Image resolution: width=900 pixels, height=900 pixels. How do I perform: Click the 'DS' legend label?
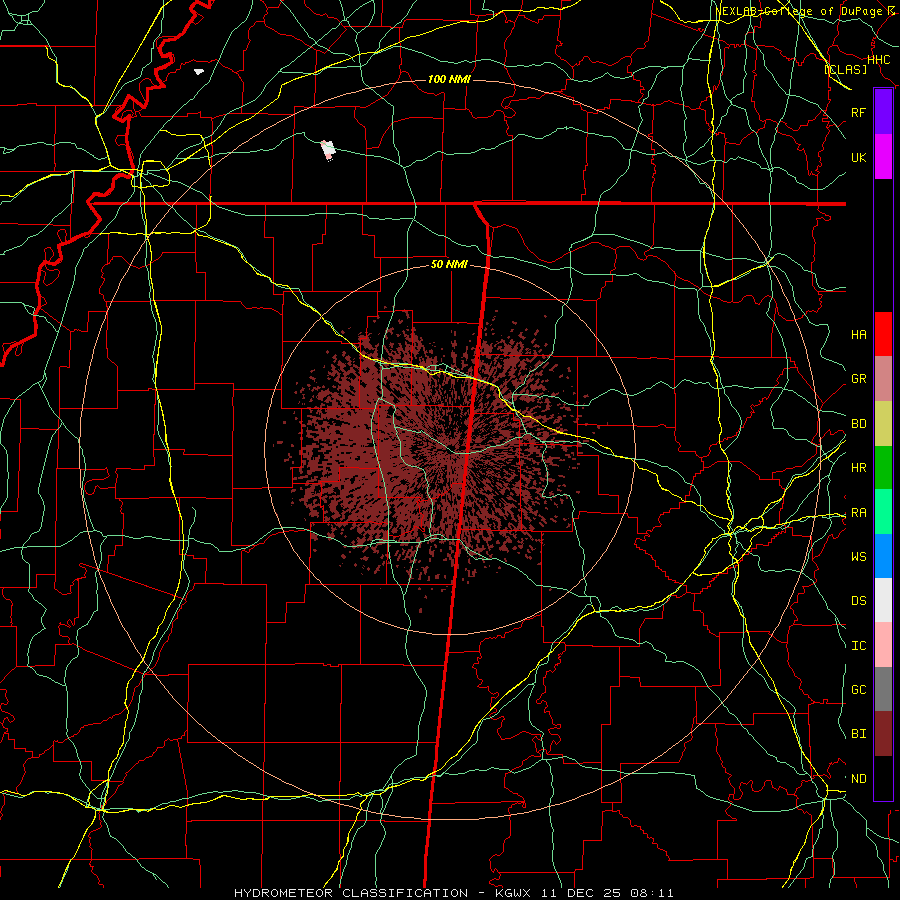click(x=858, y=601)
